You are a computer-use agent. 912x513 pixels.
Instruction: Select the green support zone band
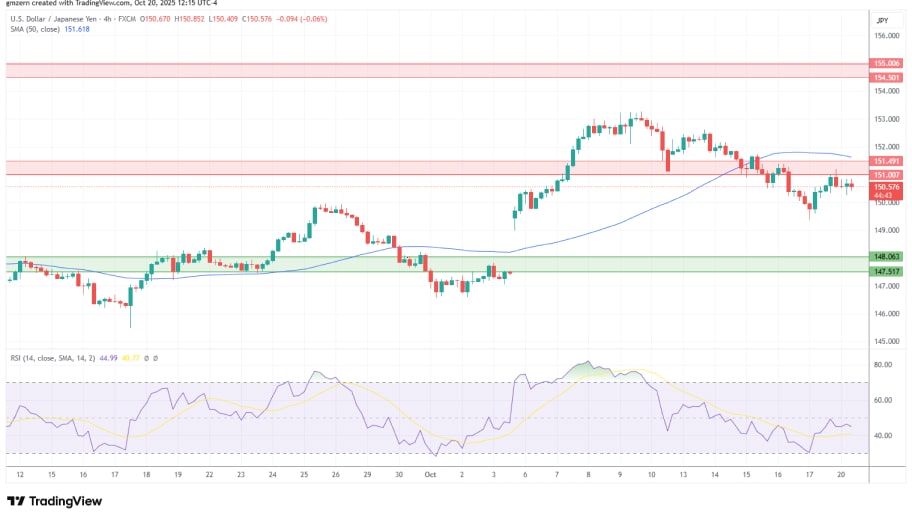coord(430,263)
